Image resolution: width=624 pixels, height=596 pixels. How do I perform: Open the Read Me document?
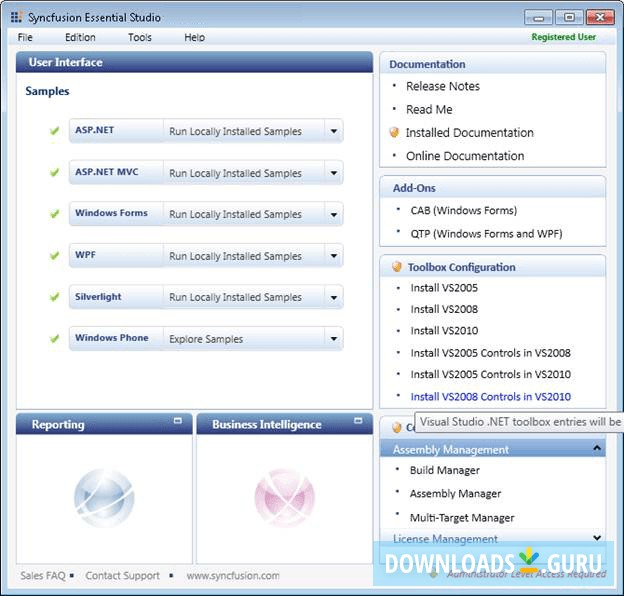pyautogui.click(x=429, y=109)
